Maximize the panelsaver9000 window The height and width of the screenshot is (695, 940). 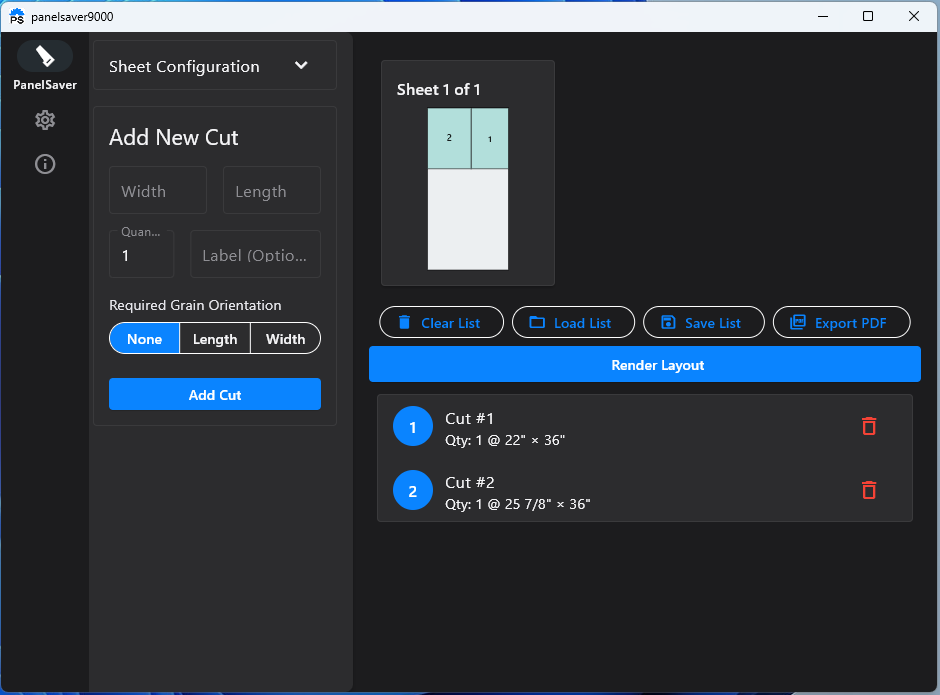[867, 16]
